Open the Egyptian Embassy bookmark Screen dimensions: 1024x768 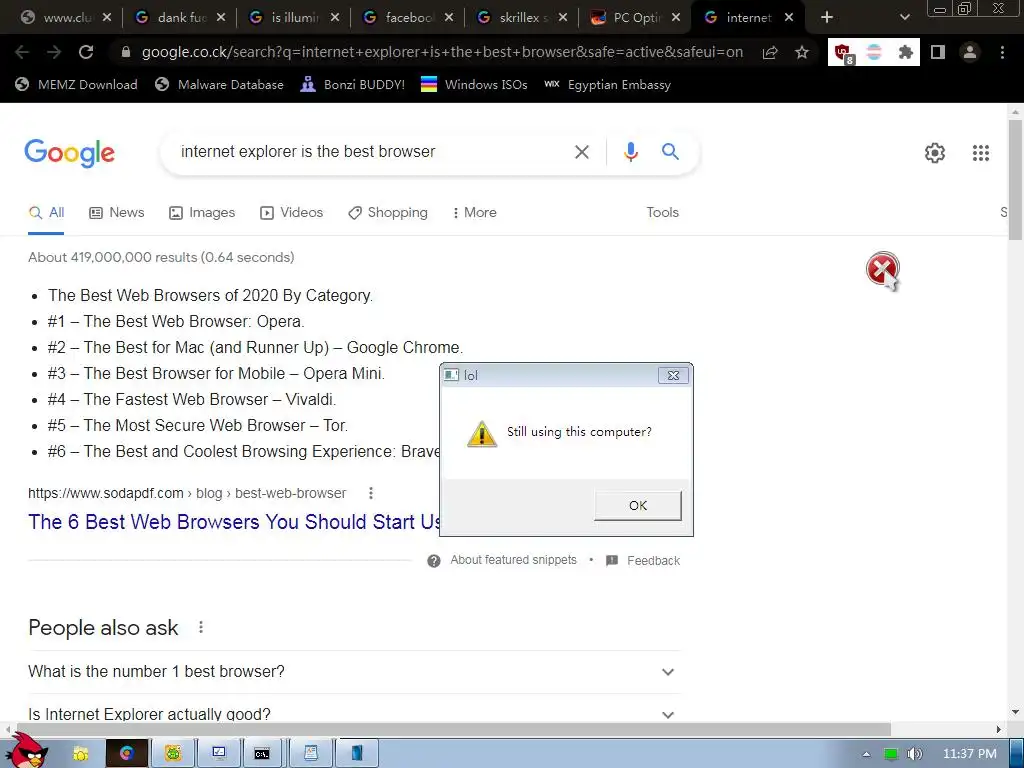[x=607, y=85]
